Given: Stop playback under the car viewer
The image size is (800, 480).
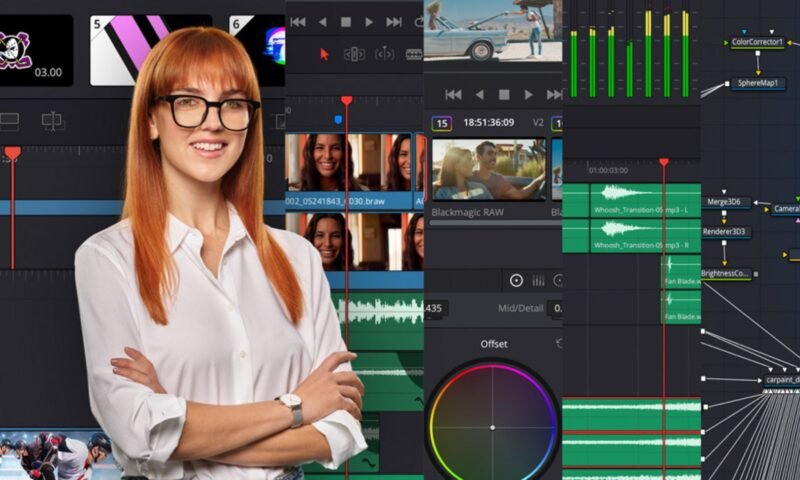Looking at the screenshot, I should 504,95.
